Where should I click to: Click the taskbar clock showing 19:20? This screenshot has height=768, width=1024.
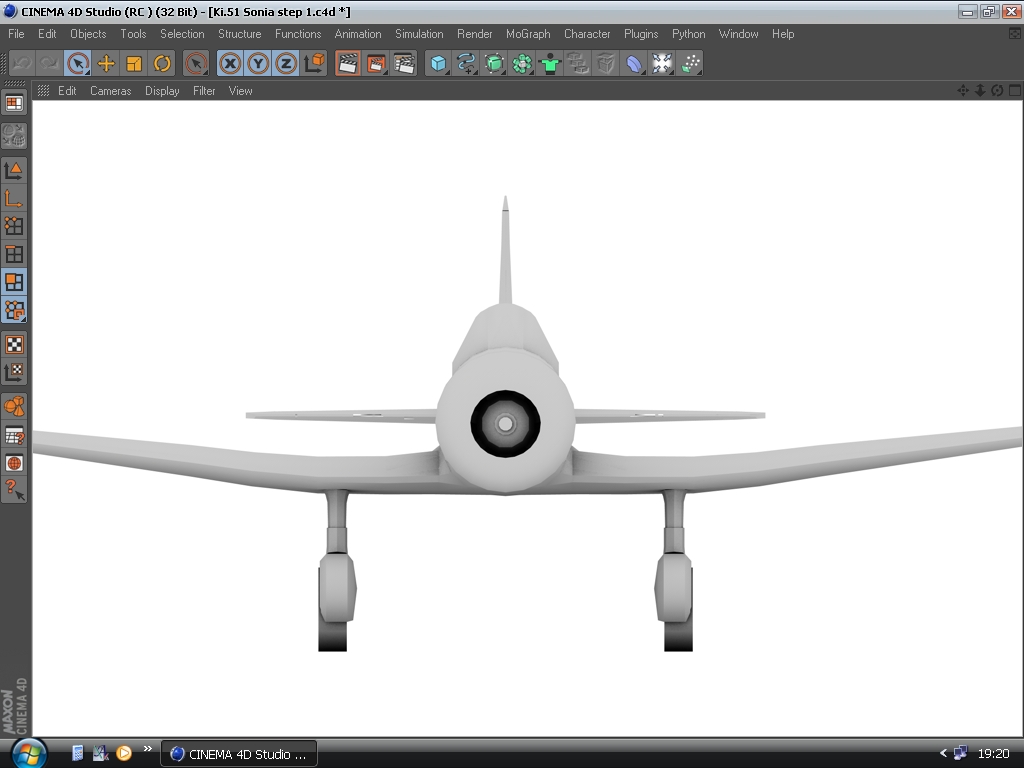tap(993, 754)
